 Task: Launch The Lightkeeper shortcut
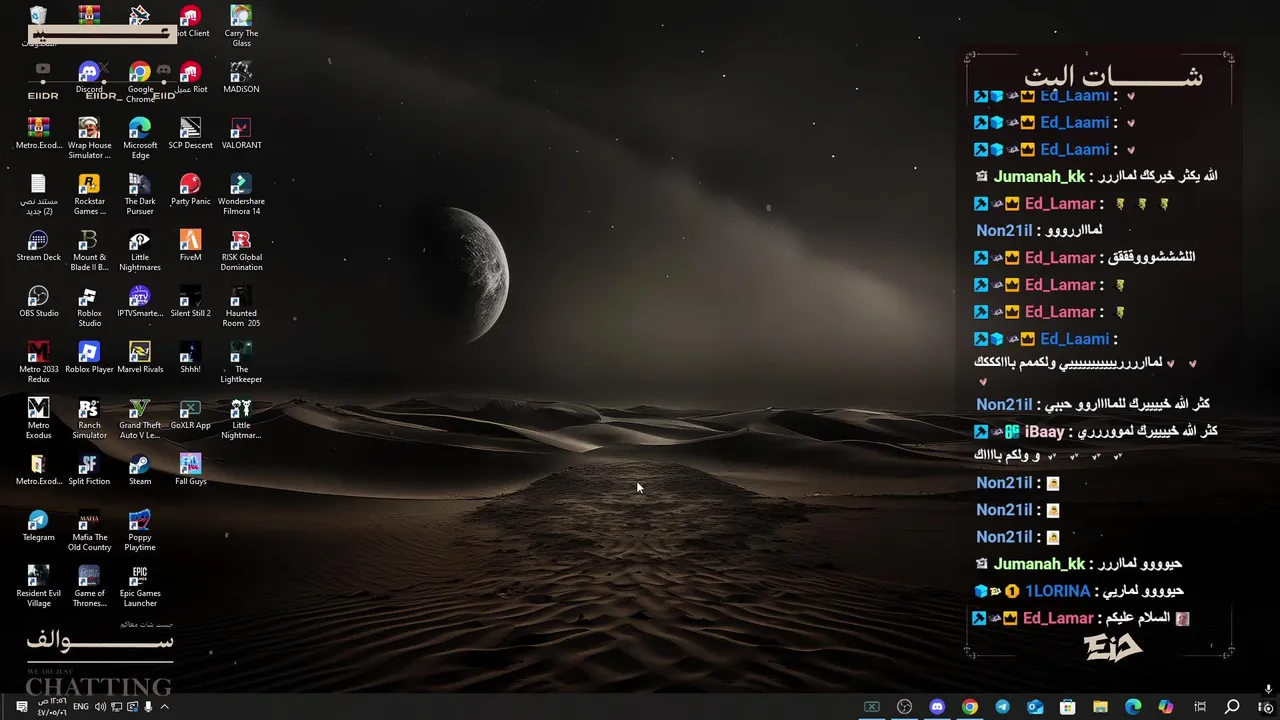241,362
